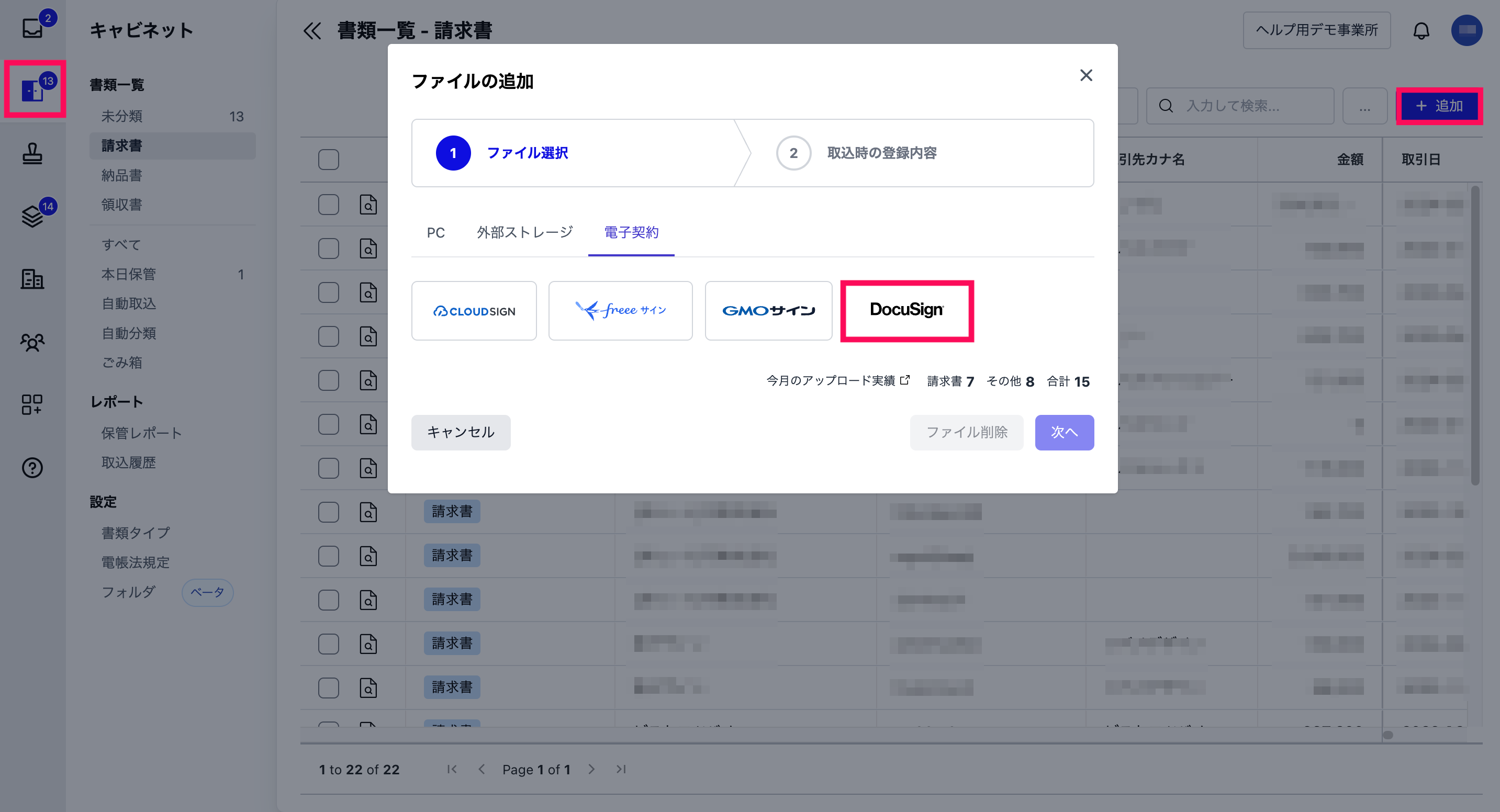Go to the next page
The height and width of the screenshot is (812, 1500).
[x=591, y=769]
